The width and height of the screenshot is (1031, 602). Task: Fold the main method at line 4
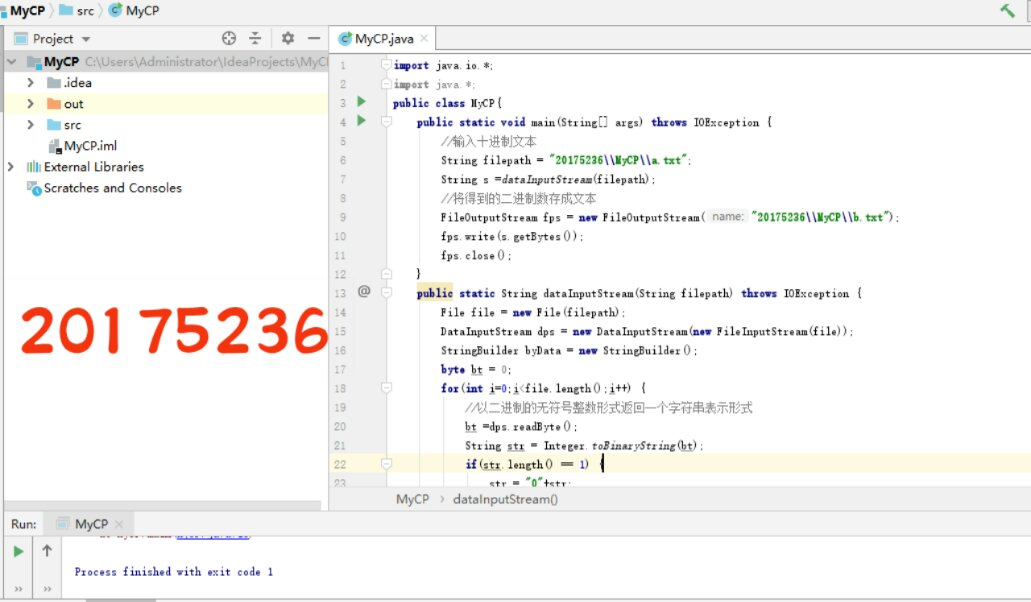click(x=387, y=122)
